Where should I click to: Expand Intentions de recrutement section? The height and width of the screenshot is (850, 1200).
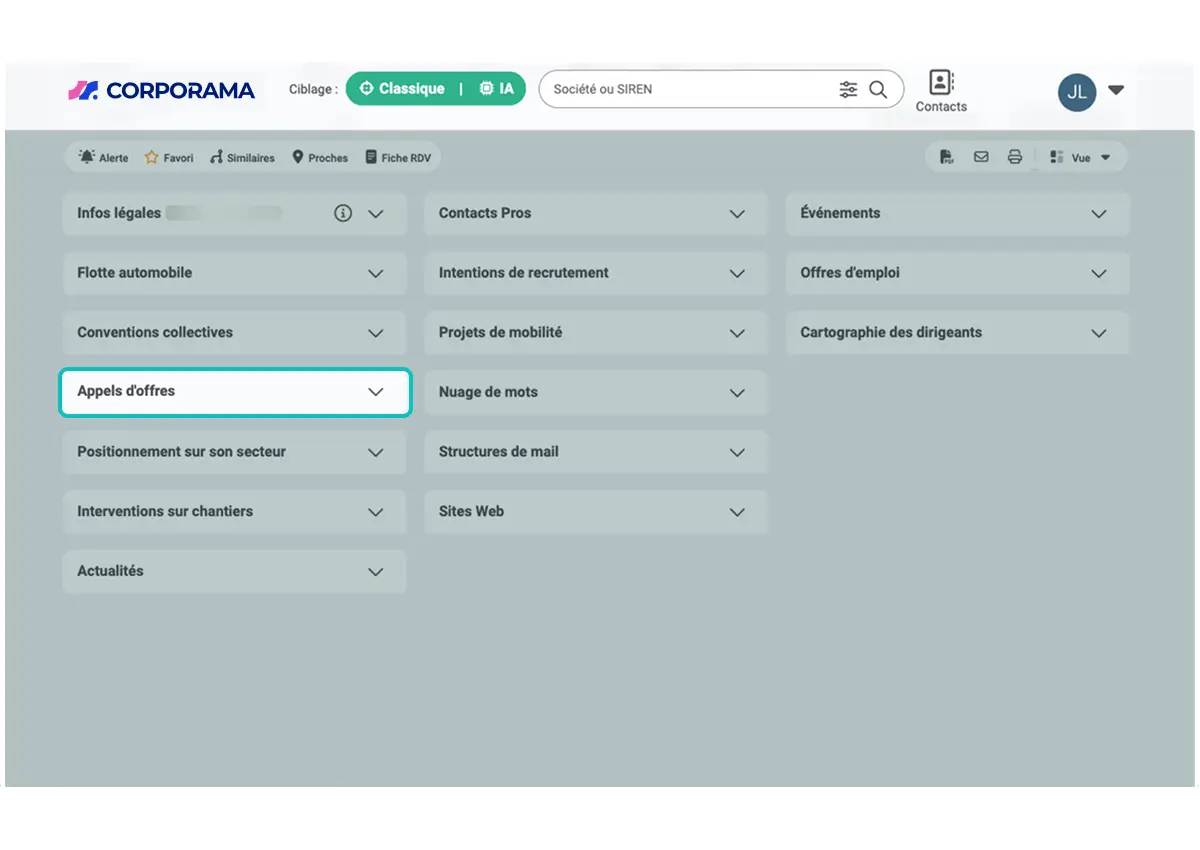[596, 273]
